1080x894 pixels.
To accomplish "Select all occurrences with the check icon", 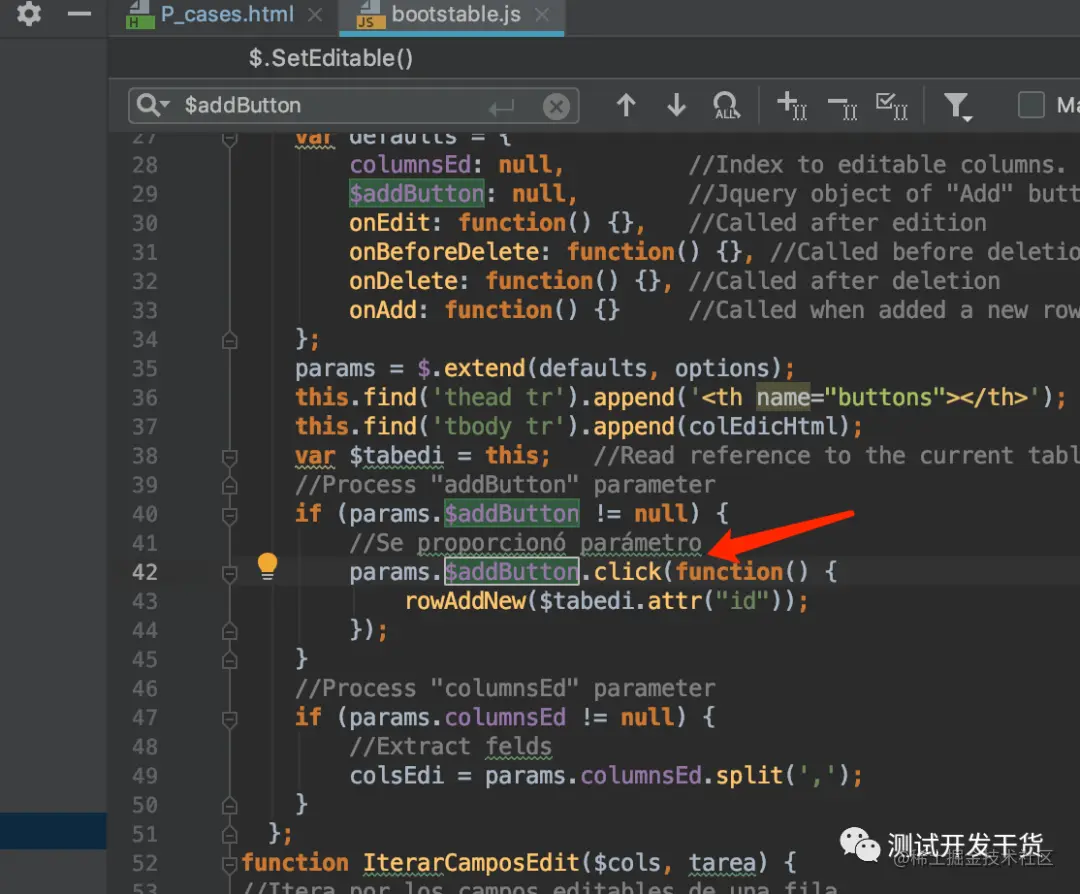I will pyautogui.click(x=892, y=105).
